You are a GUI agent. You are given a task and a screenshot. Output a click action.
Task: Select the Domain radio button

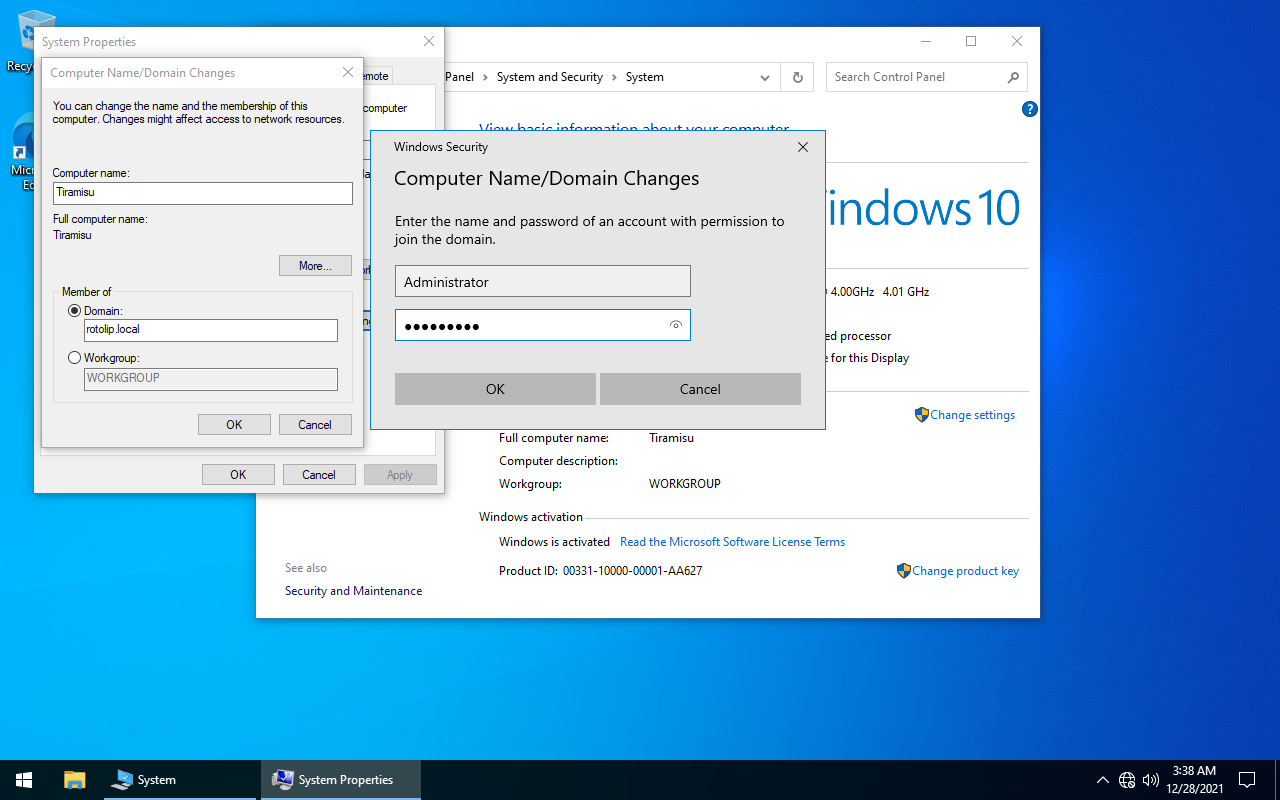(74, 311)
